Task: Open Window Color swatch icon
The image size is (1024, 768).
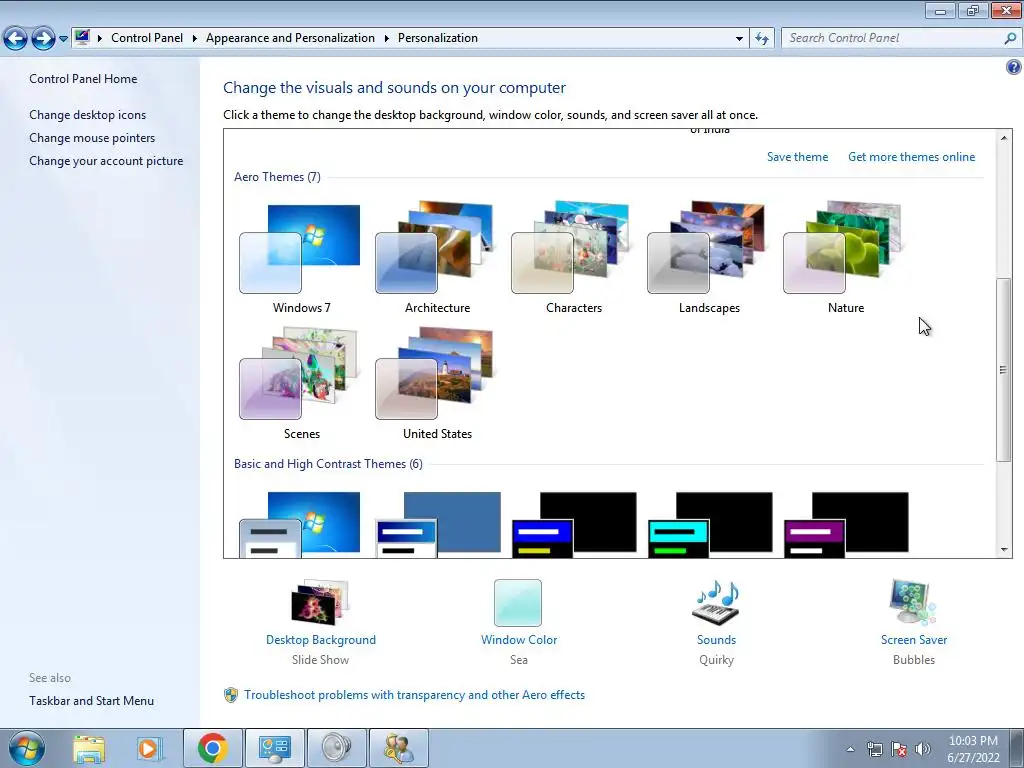Action: pos(518,602)
